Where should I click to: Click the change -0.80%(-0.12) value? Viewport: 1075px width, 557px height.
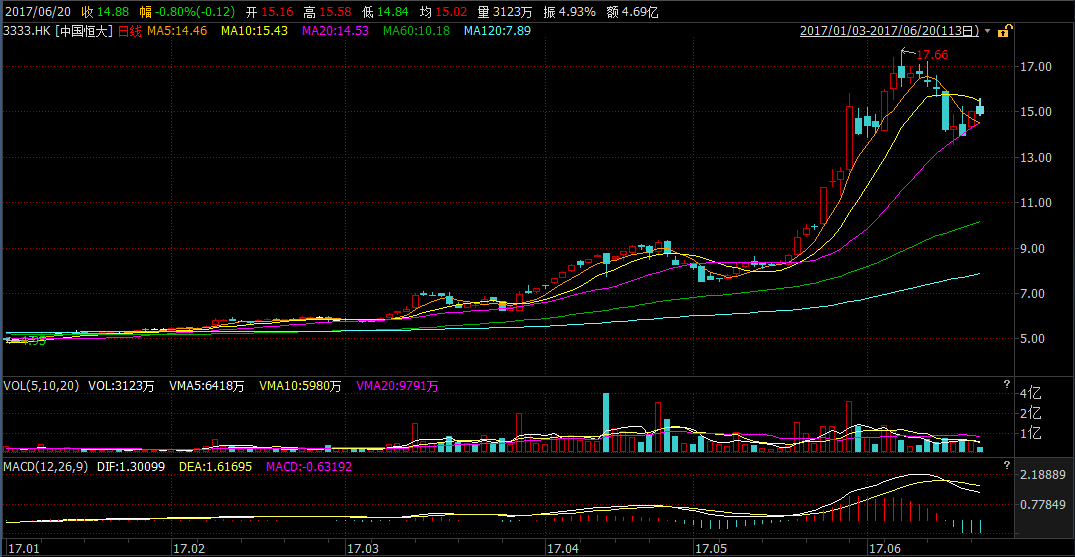pyautogui.click(x=195, y=12)
